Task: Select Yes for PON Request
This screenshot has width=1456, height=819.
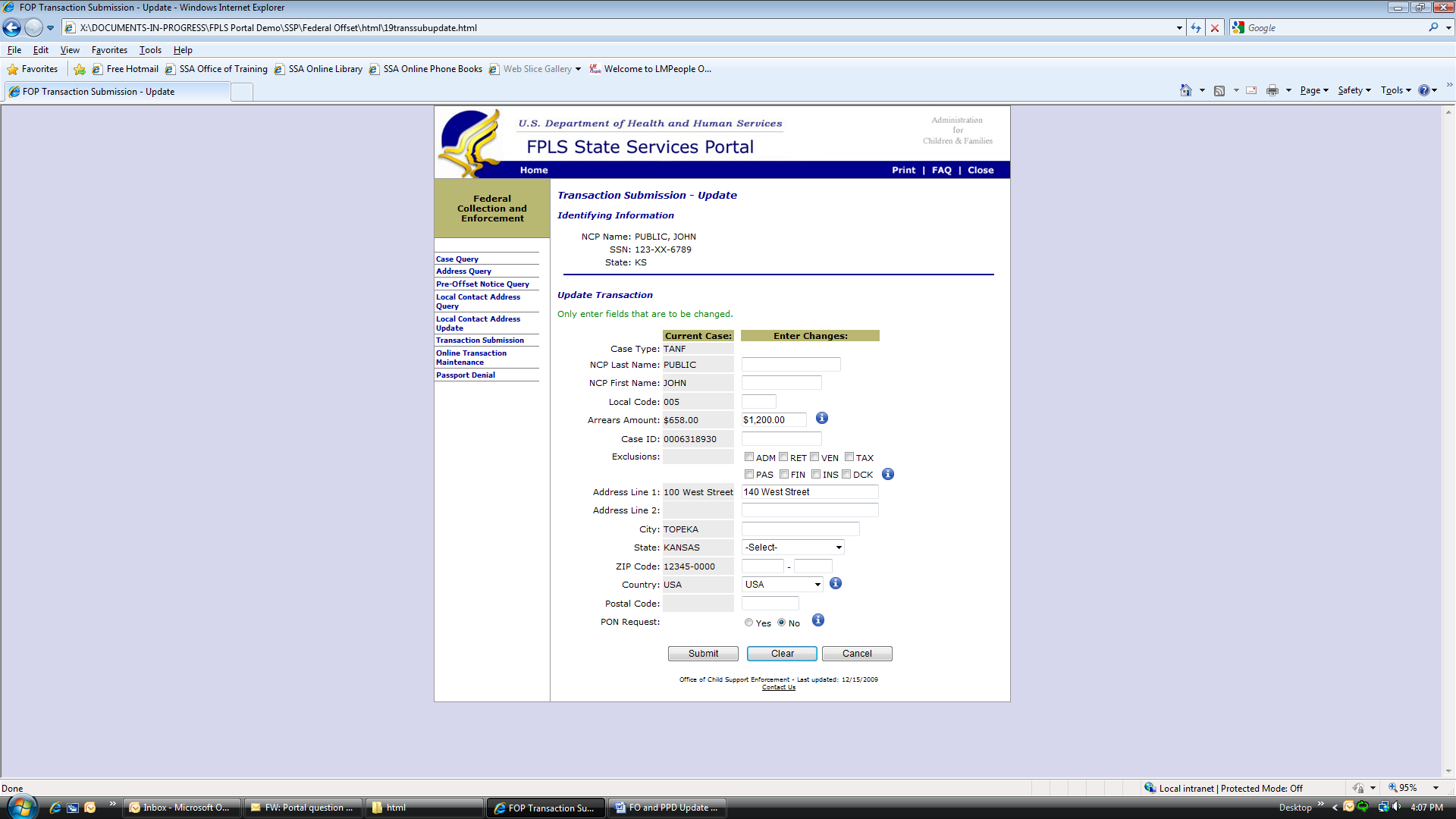Action: 749,623
